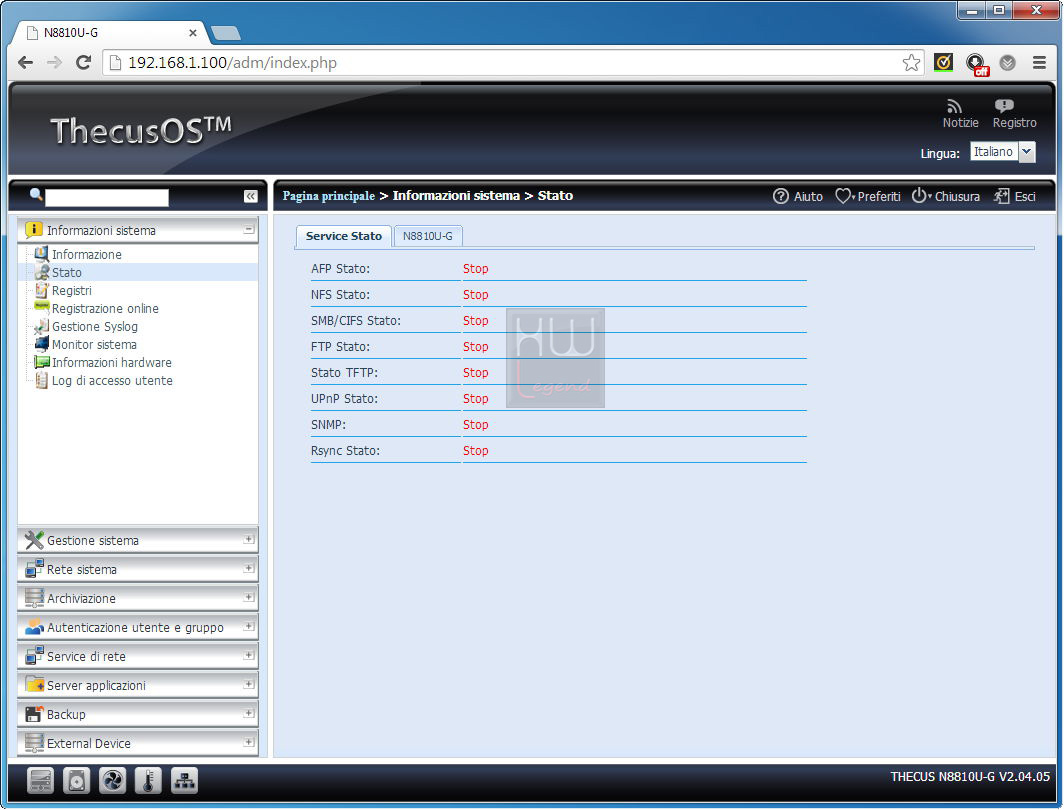Expand the Backup section

[x=249, y=713]
